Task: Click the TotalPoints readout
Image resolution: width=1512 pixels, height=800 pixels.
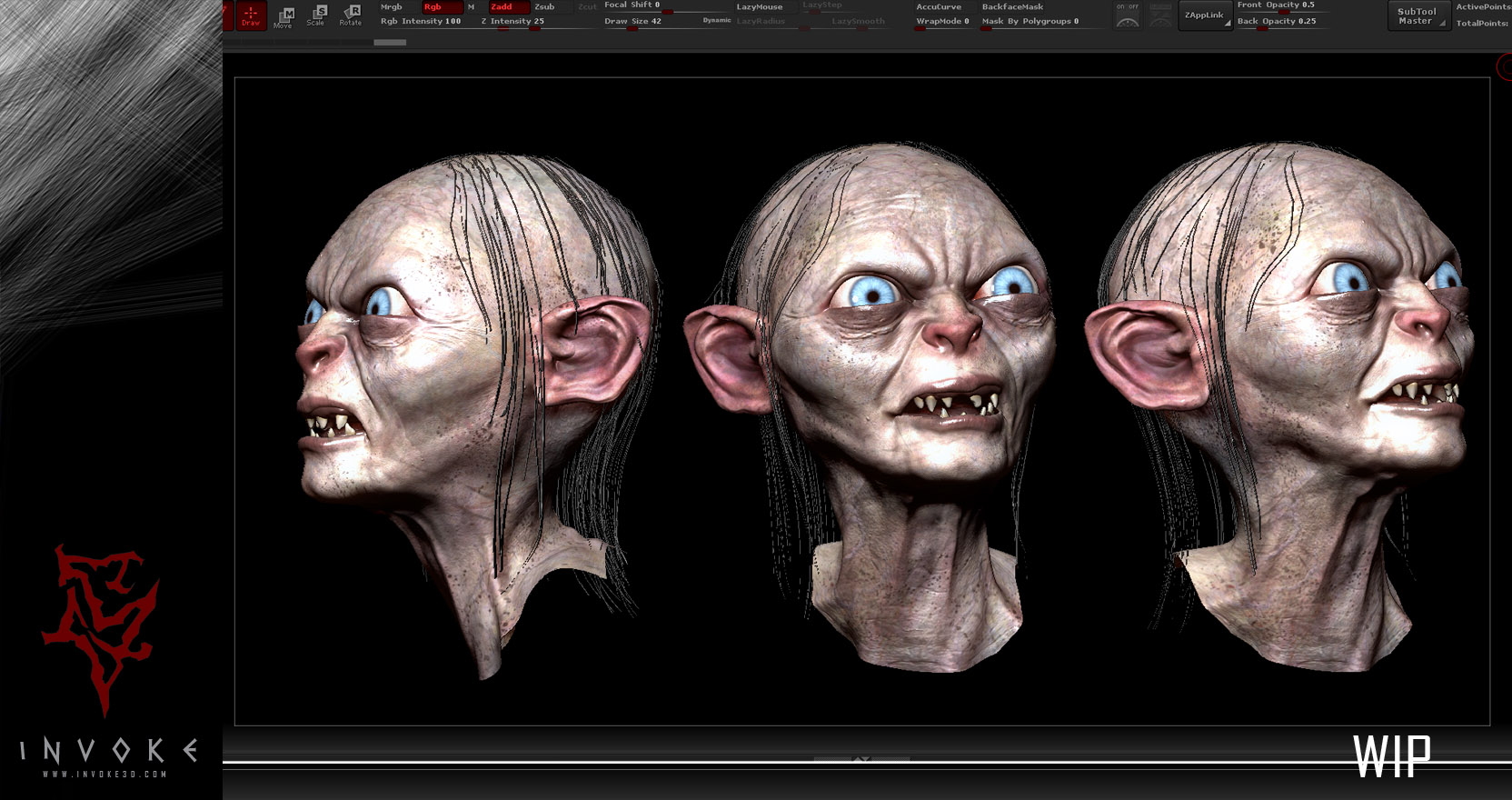Action: pyautogui.click(x=1483, y=23)
